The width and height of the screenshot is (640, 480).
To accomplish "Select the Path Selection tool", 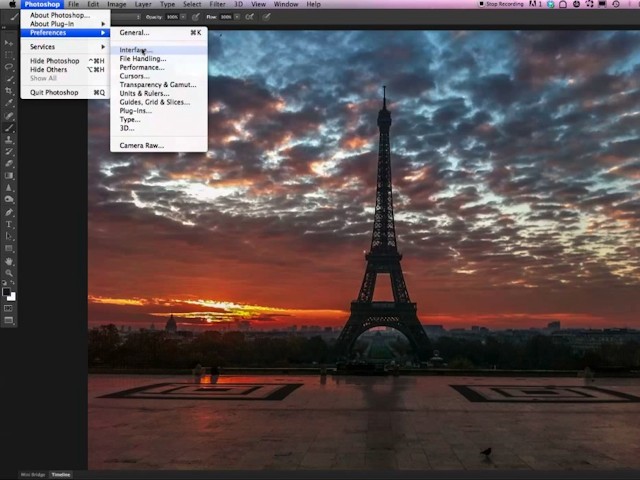I will (9, 236).
